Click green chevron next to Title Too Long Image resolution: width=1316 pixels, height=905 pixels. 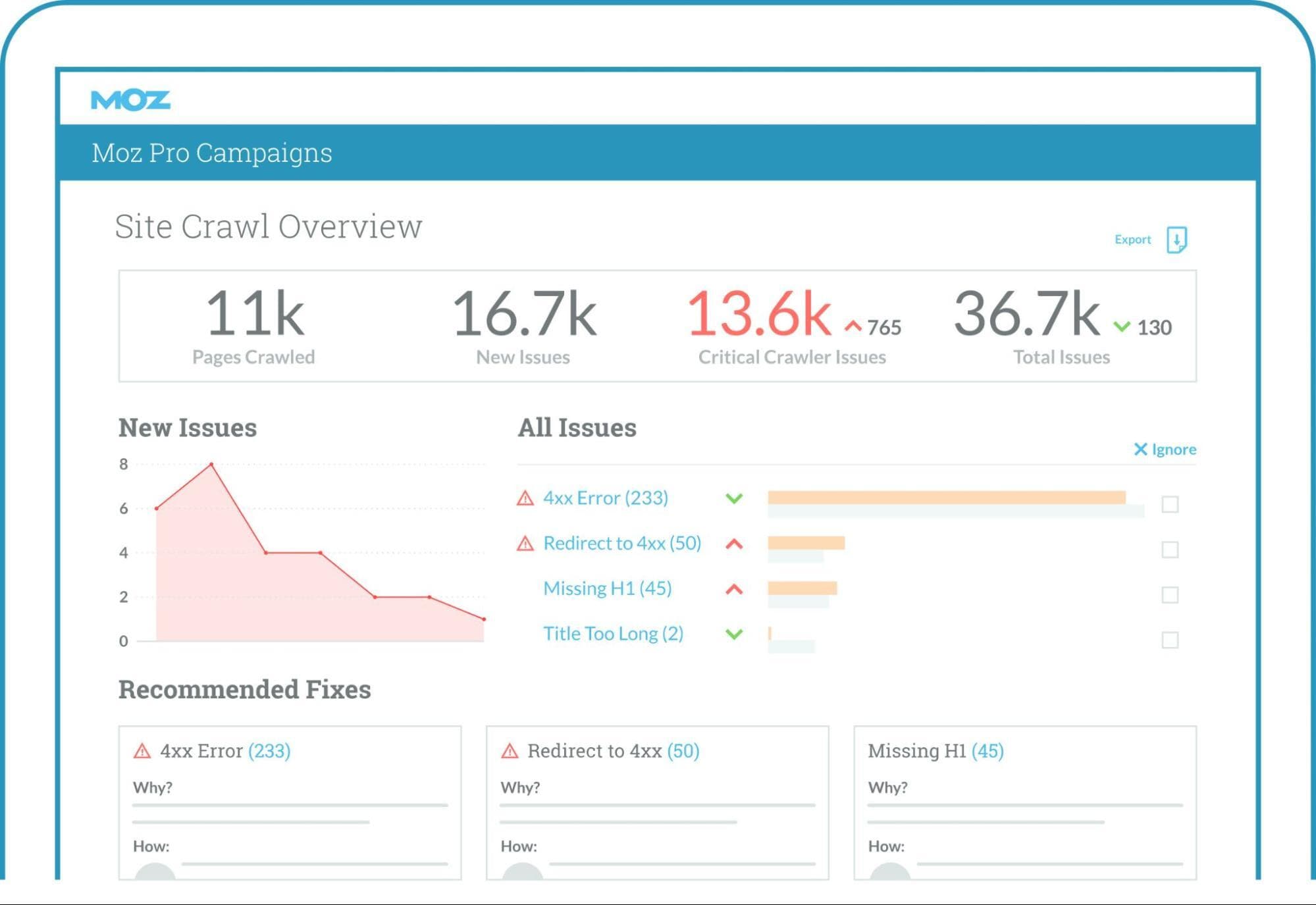pyautogui.click(x=734, y=634)
